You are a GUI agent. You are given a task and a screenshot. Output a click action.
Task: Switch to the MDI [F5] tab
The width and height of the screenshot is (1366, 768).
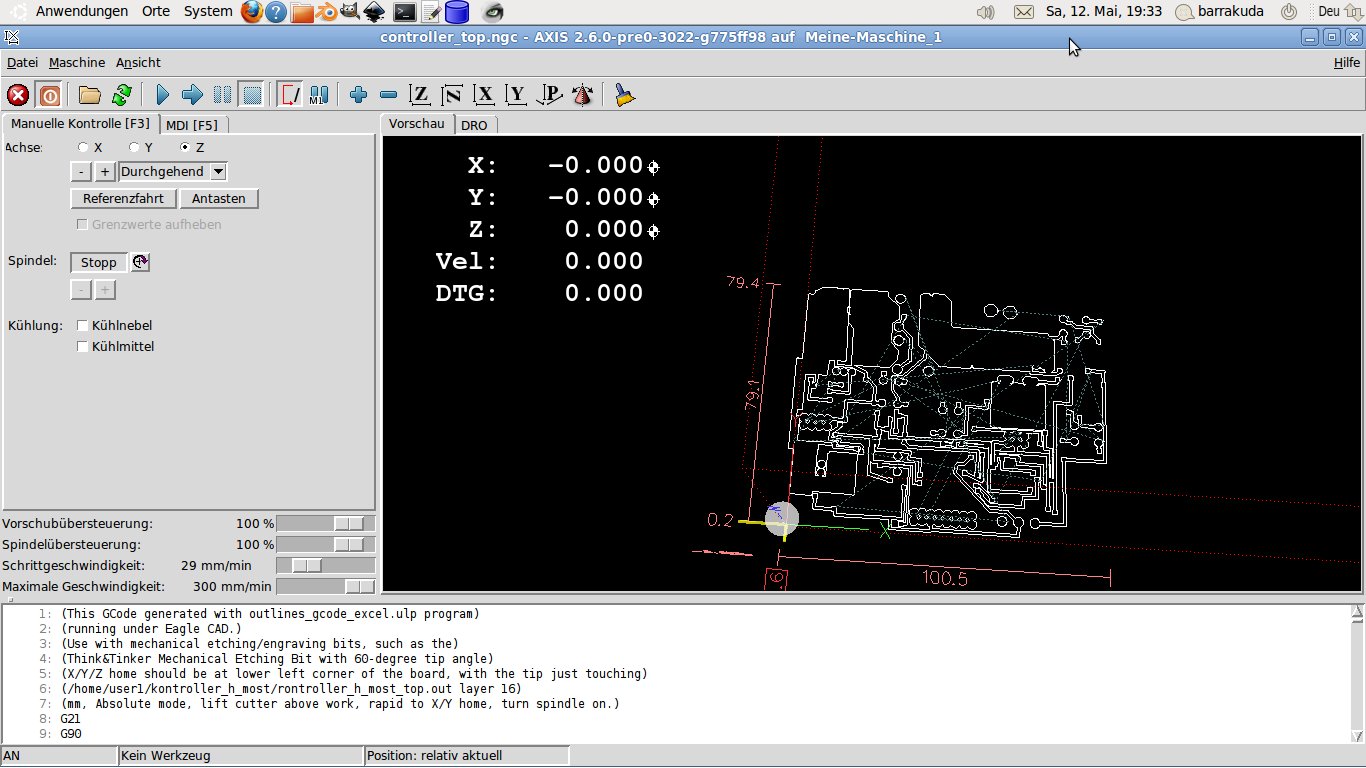pos(191,125)
